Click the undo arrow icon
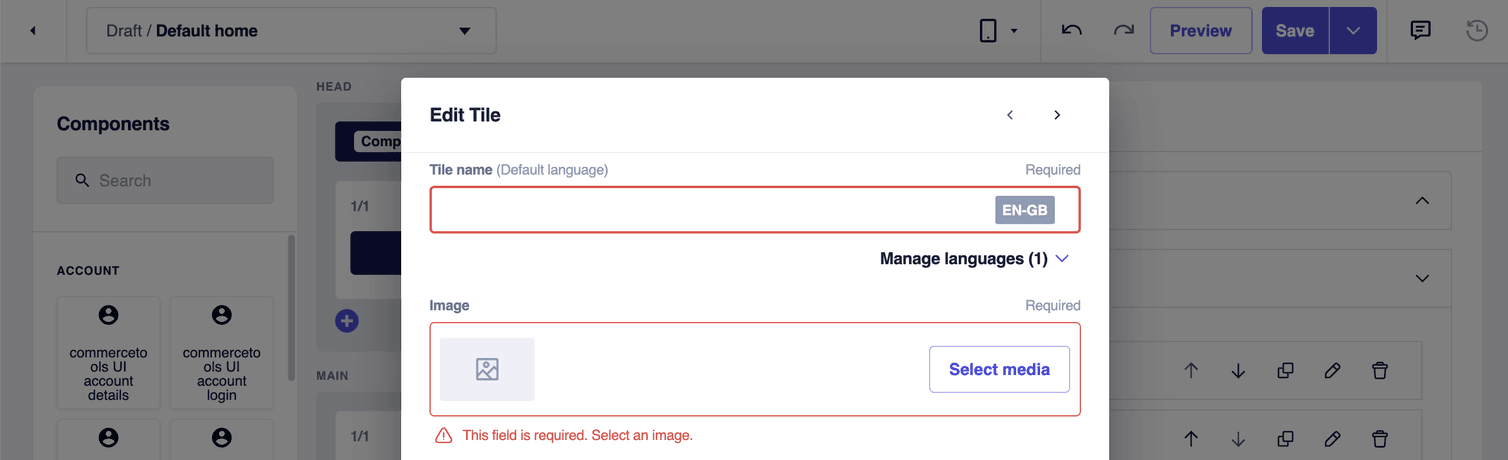The image size is (1508, 460). (x=1072, y=31)
